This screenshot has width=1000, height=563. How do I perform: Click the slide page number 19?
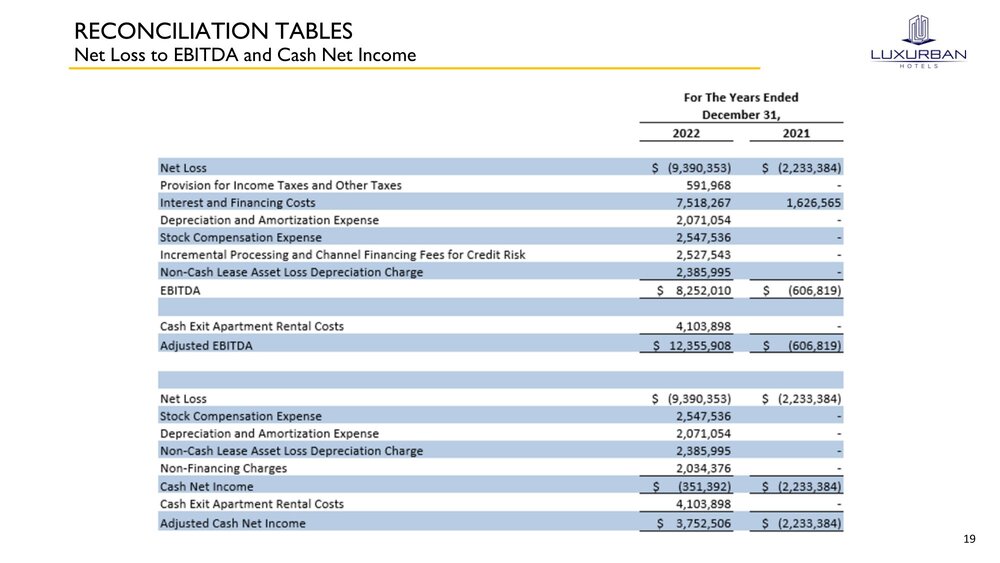click(x=968, y=540)
